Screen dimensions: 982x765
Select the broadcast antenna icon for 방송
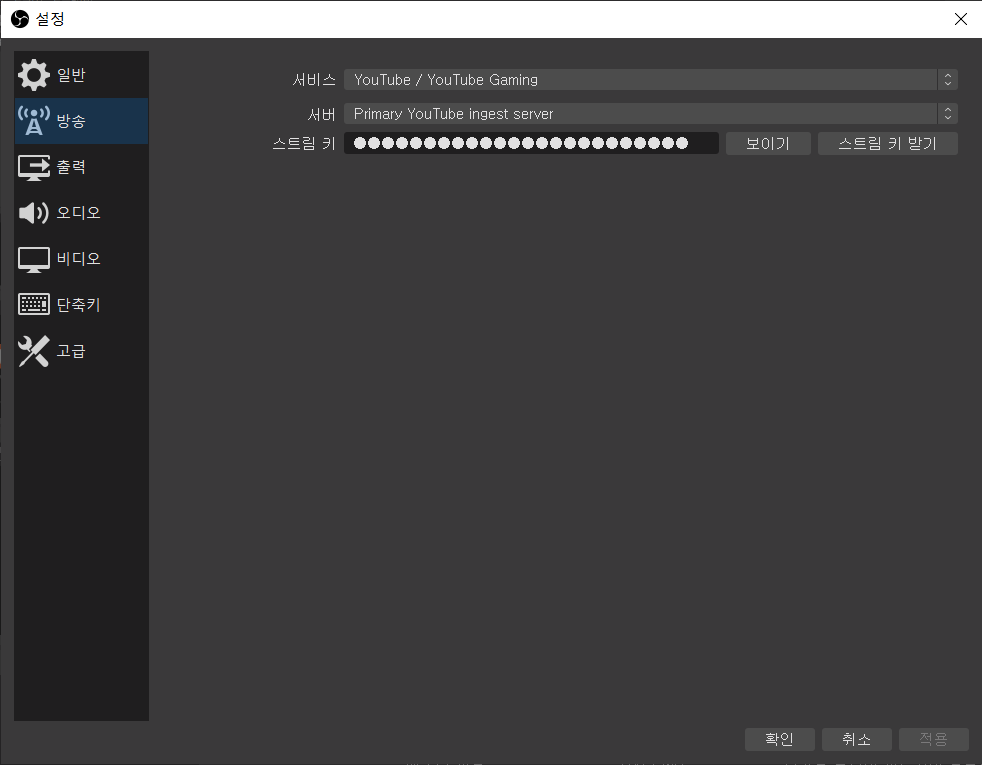pos(33,121)
